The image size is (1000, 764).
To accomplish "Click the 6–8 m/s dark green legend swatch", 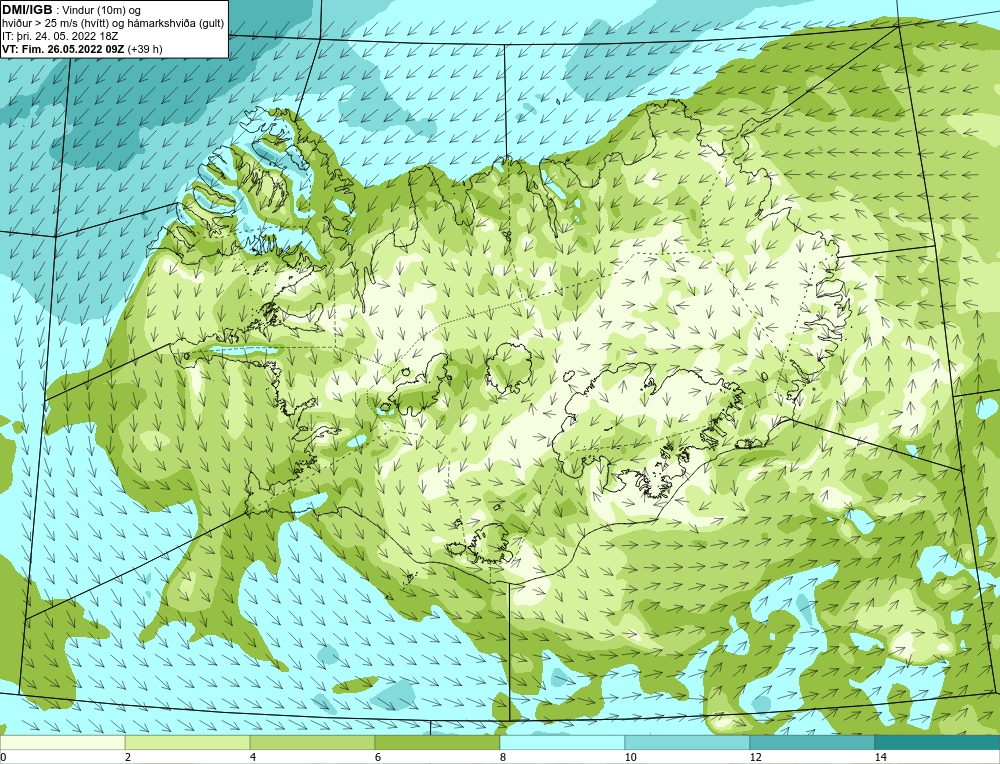I will pyautogui.click(x=438, y=743).
